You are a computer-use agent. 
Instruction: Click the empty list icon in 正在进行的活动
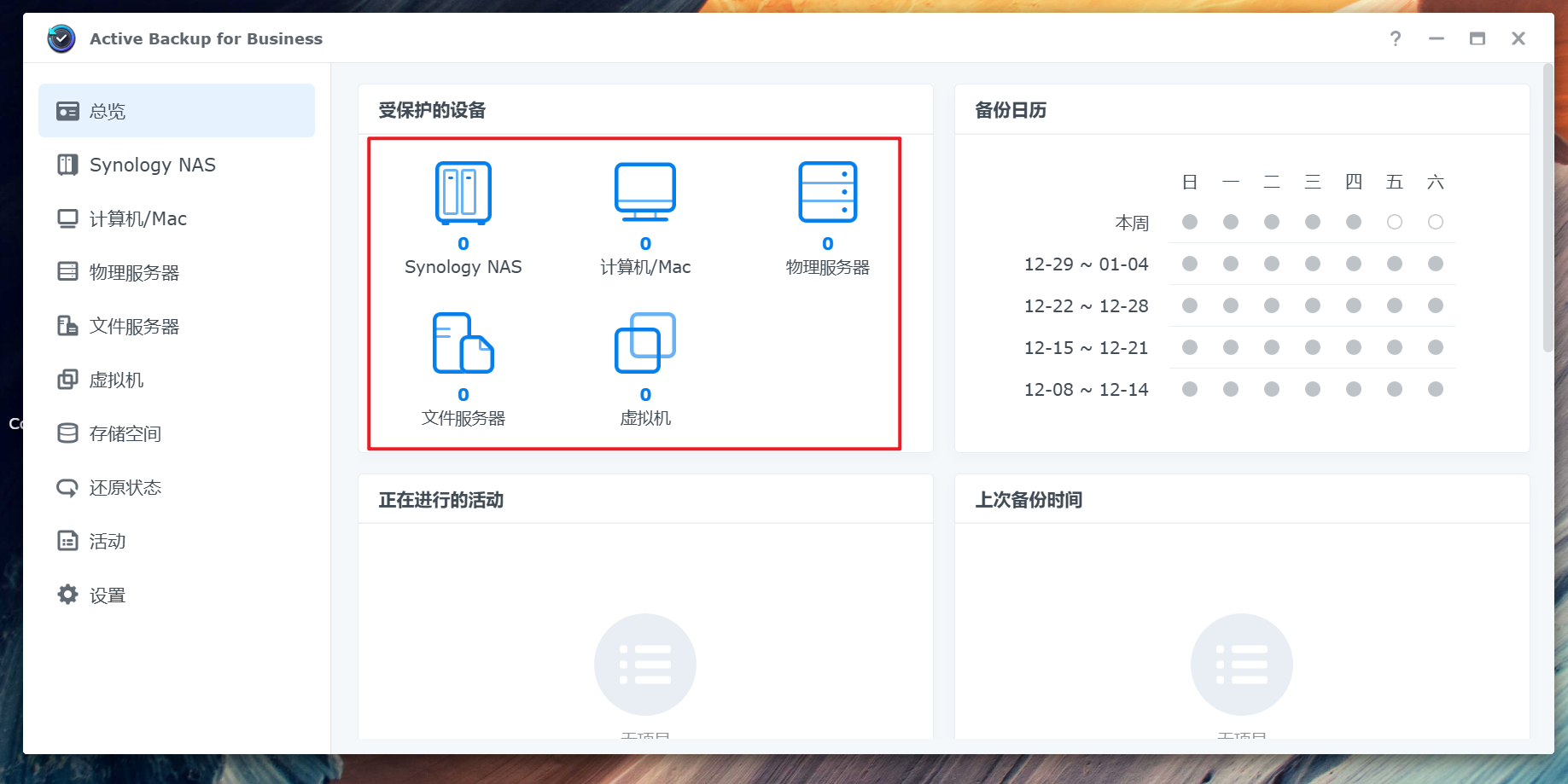point(645,665)
